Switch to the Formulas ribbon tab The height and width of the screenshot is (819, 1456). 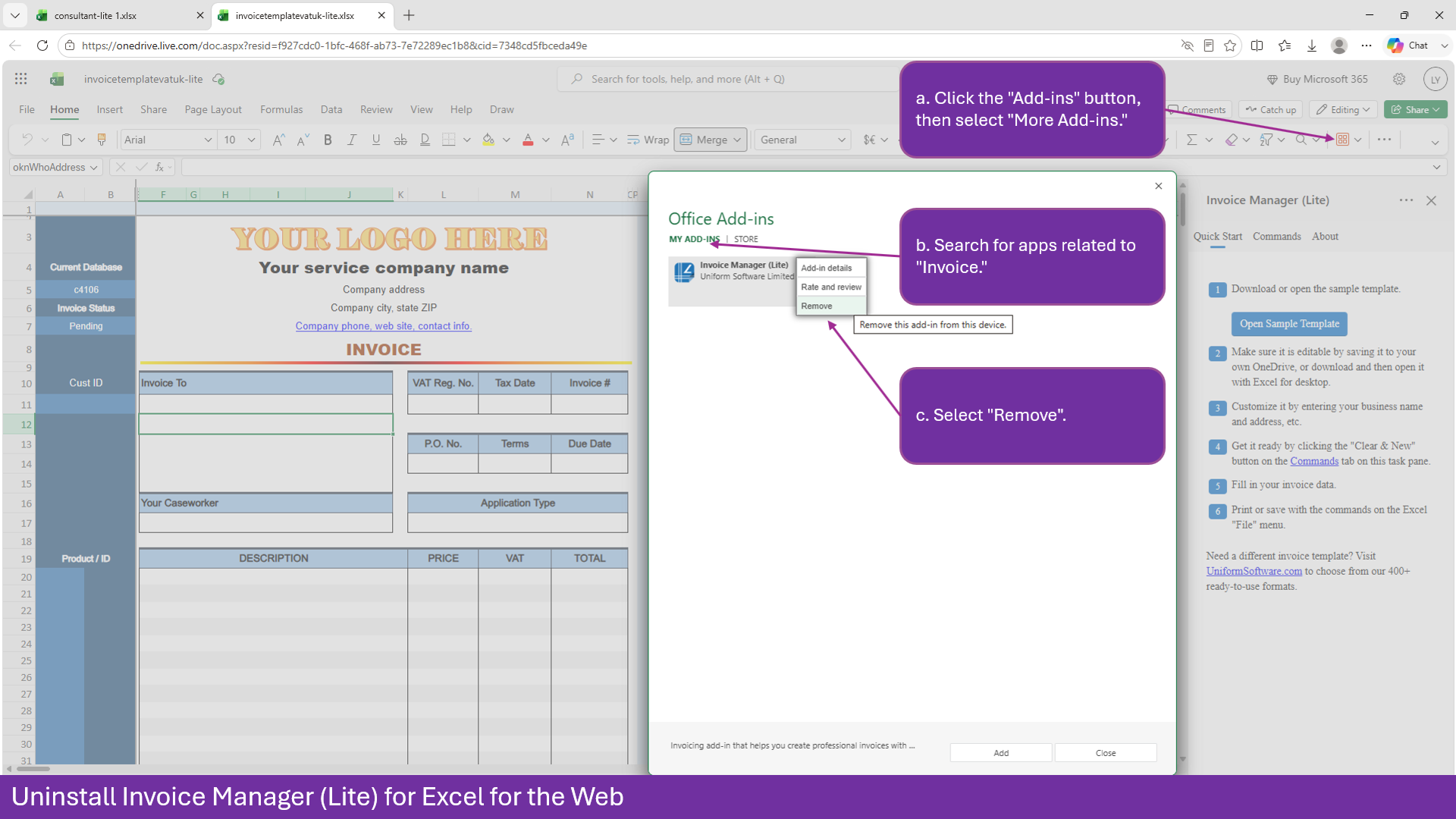pyautogui.click(x=281, y=109)
